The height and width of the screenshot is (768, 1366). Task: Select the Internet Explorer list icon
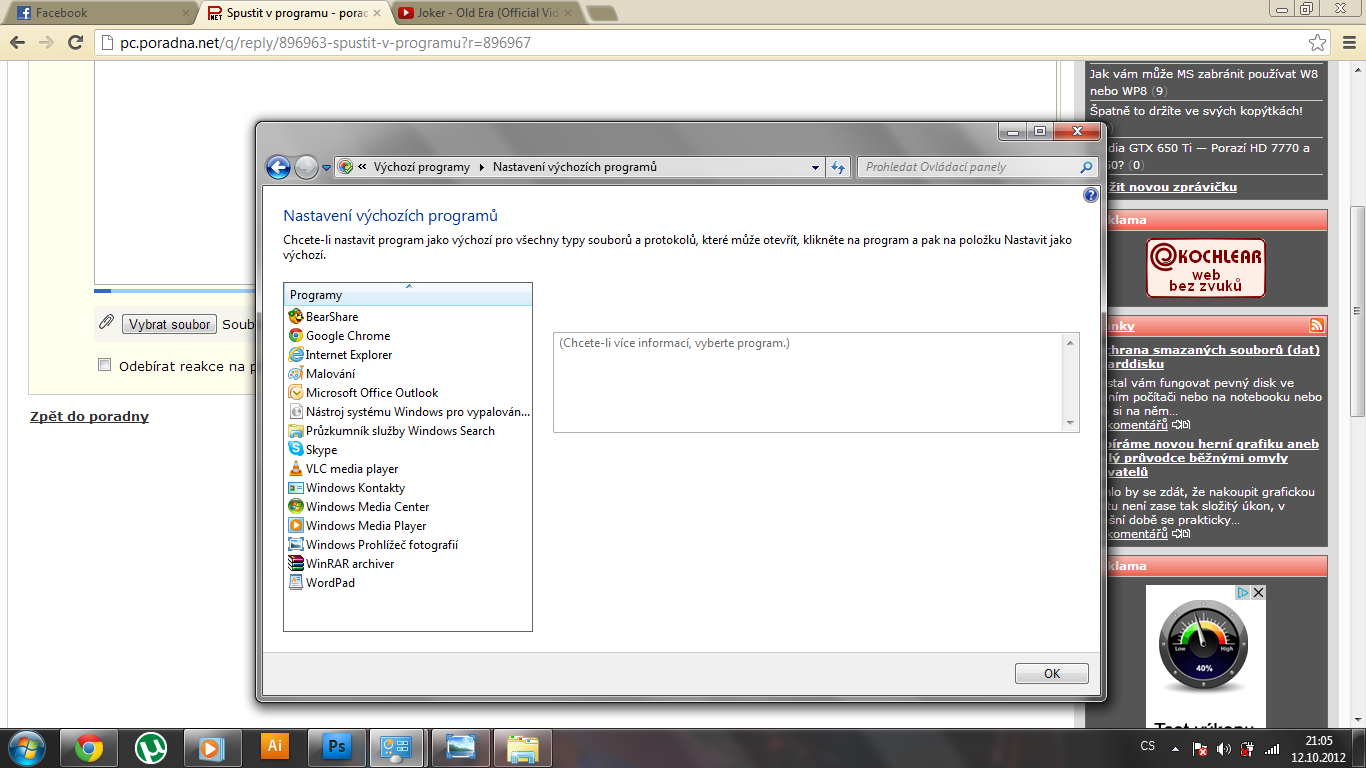pyautogui.click(x=296, y=355)
